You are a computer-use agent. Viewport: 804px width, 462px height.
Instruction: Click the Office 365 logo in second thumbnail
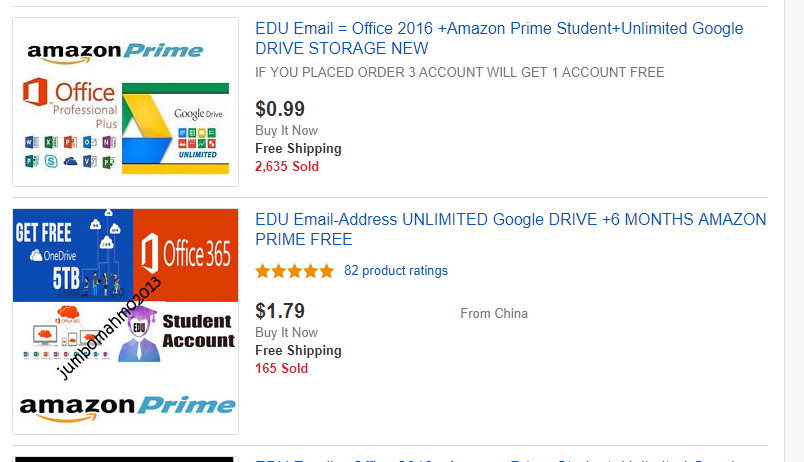click(x=186, y=254)
